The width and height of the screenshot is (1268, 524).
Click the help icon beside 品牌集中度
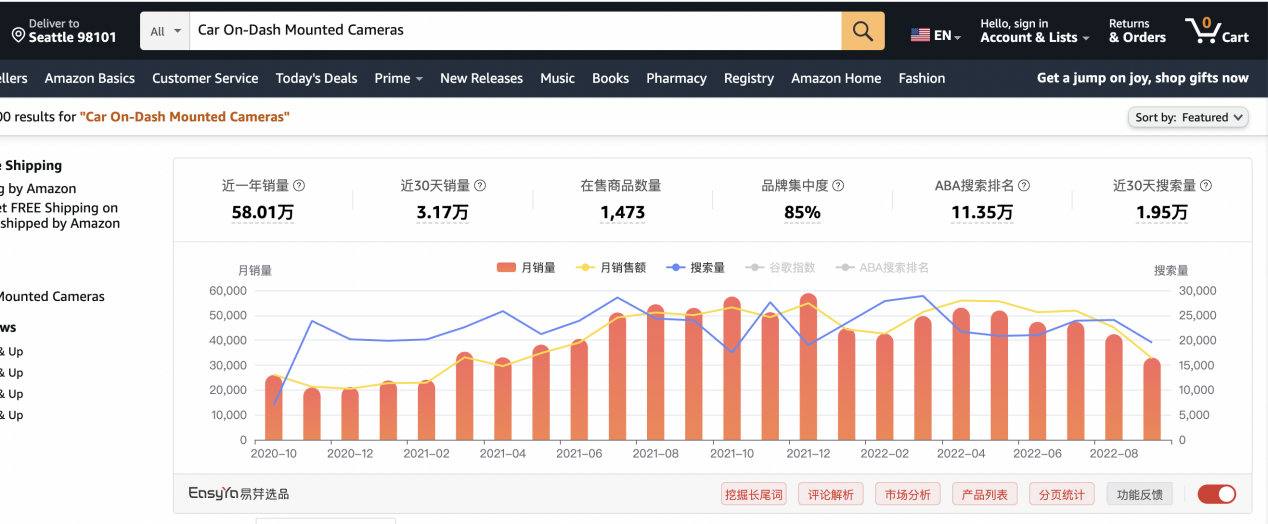pos(838,186)
